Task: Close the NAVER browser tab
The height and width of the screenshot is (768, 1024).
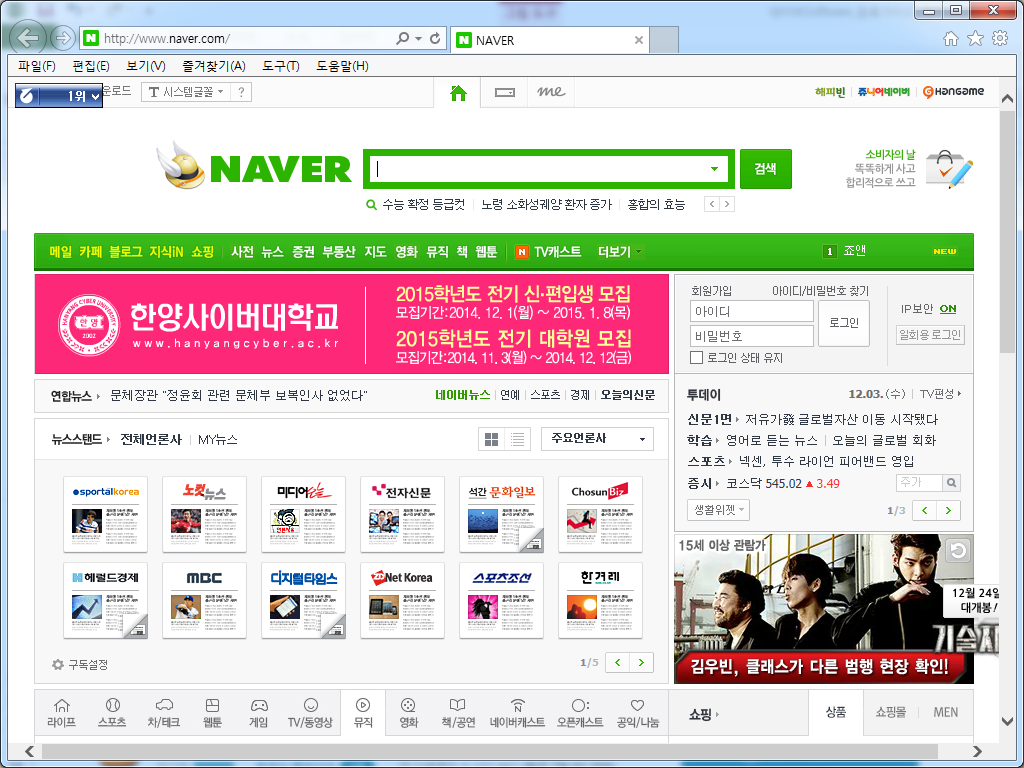Action: (639, 40)
